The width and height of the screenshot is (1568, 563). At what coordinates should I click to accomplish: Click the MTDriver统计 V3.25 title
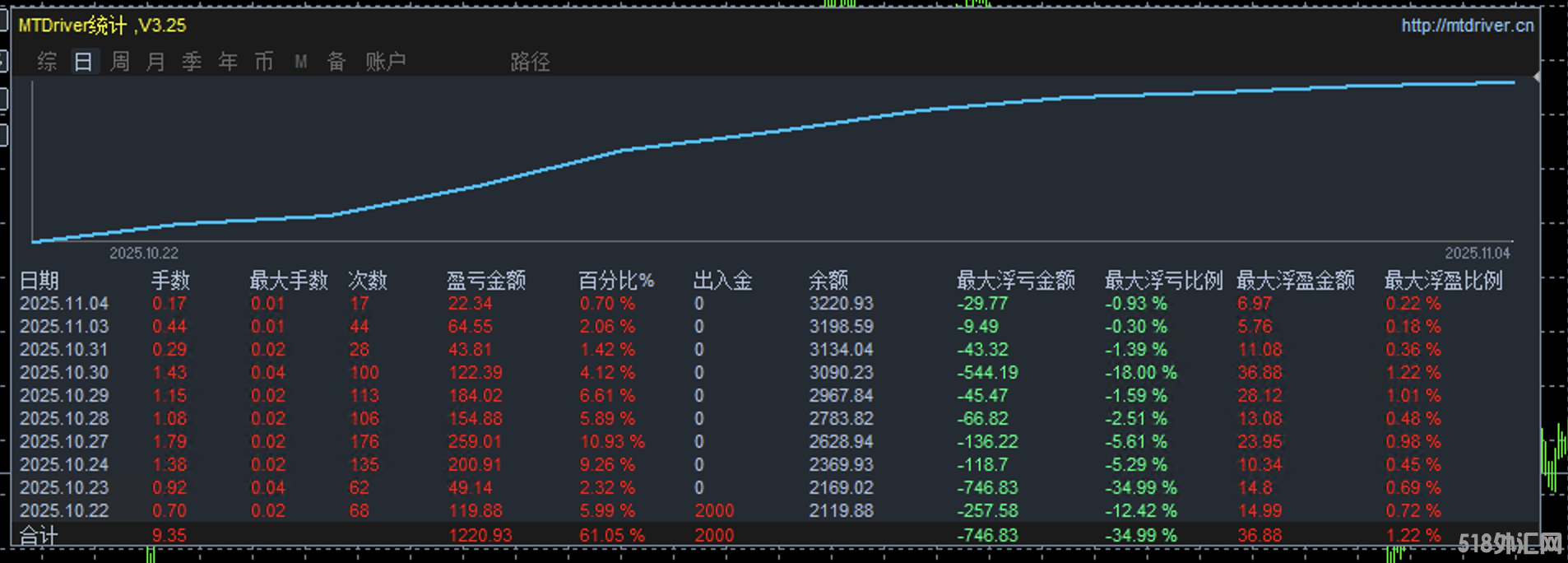(x=102, y=26)
